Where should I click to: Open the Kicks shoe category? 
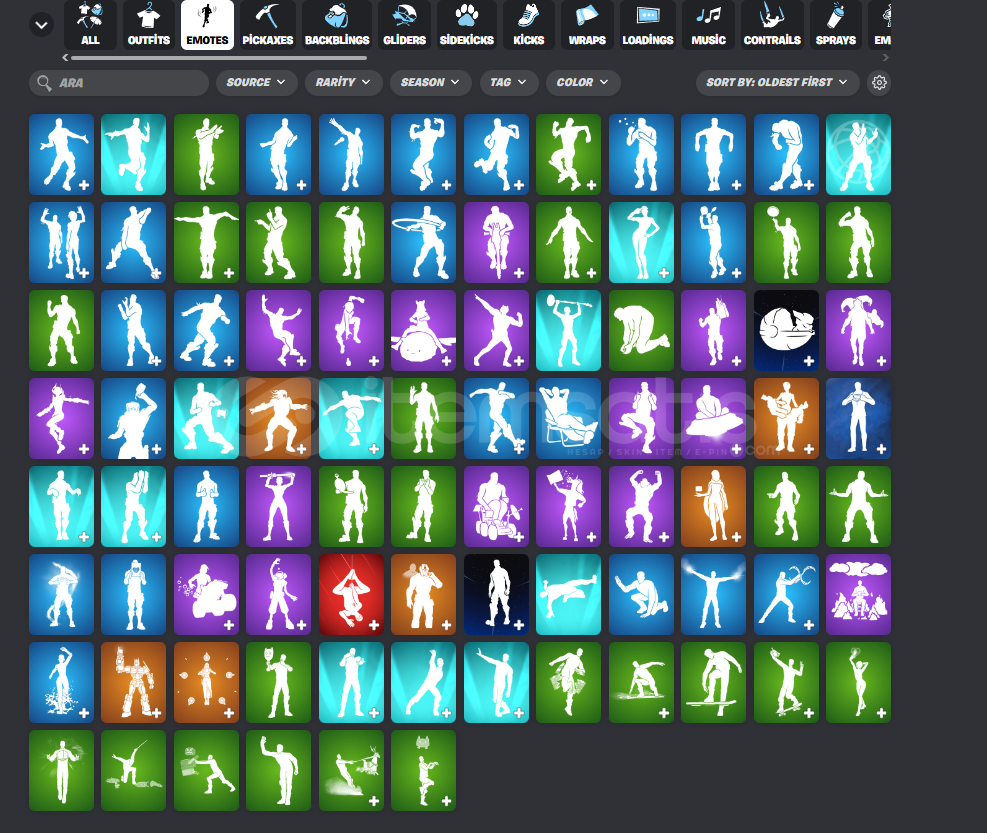tap(528, 25)
